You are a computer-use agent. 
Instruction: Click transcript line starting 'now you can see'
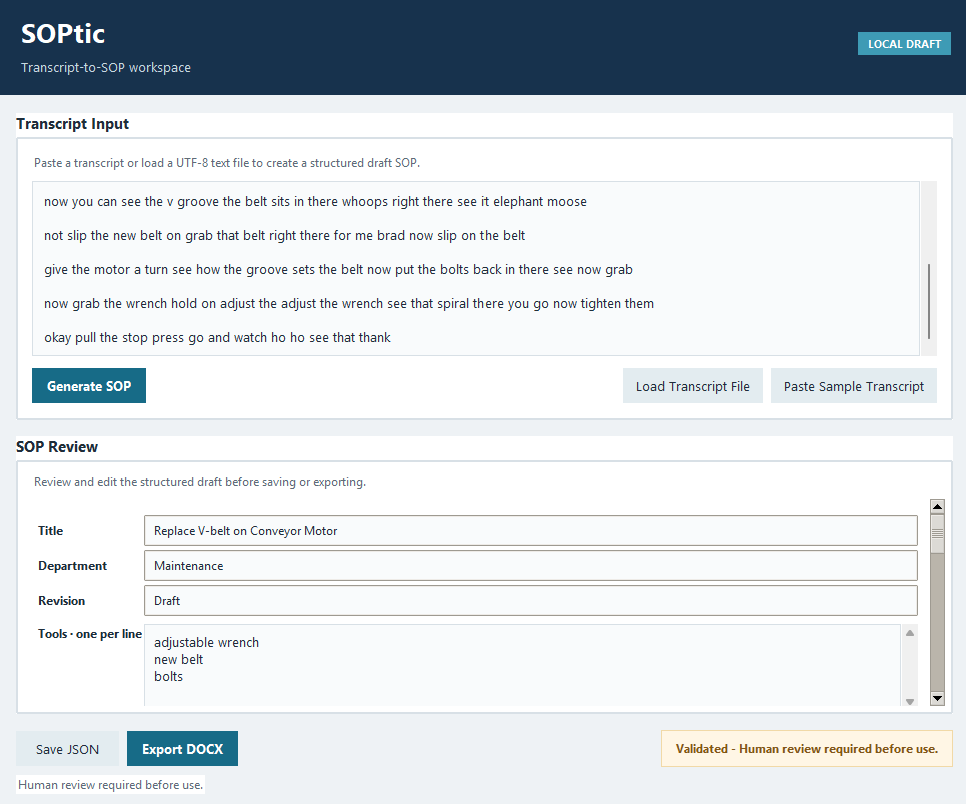click(315, 201)
